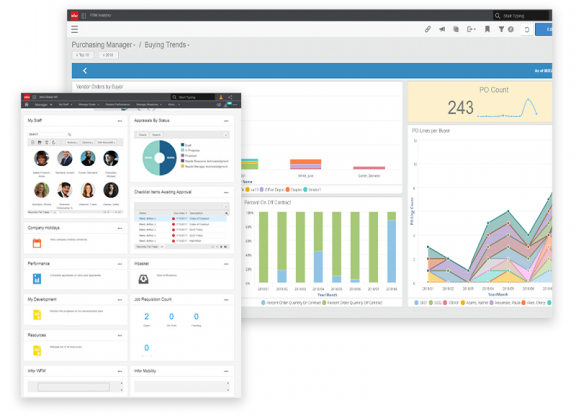Viewport: 576px width, 415px height.
Task: Open the Manager menu in HR navigation
Action: [43, 105]
